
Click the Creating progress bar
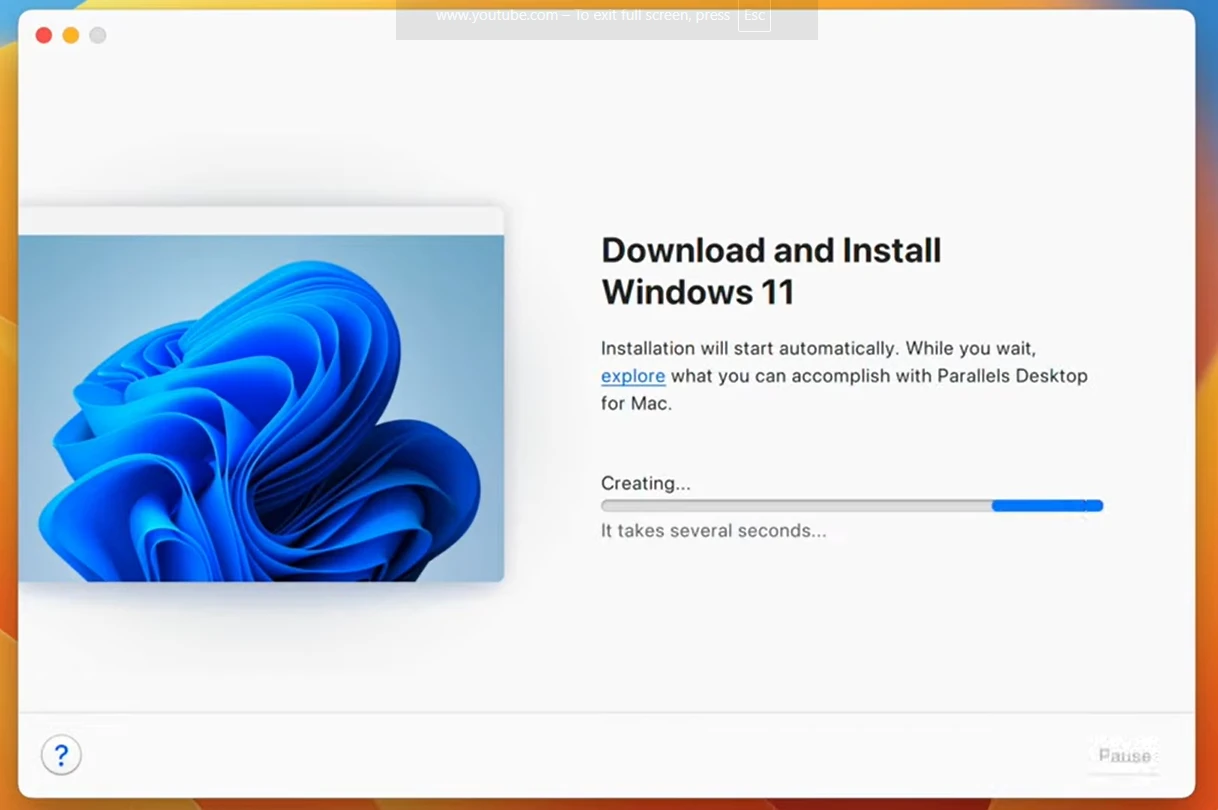click(850, 505)
